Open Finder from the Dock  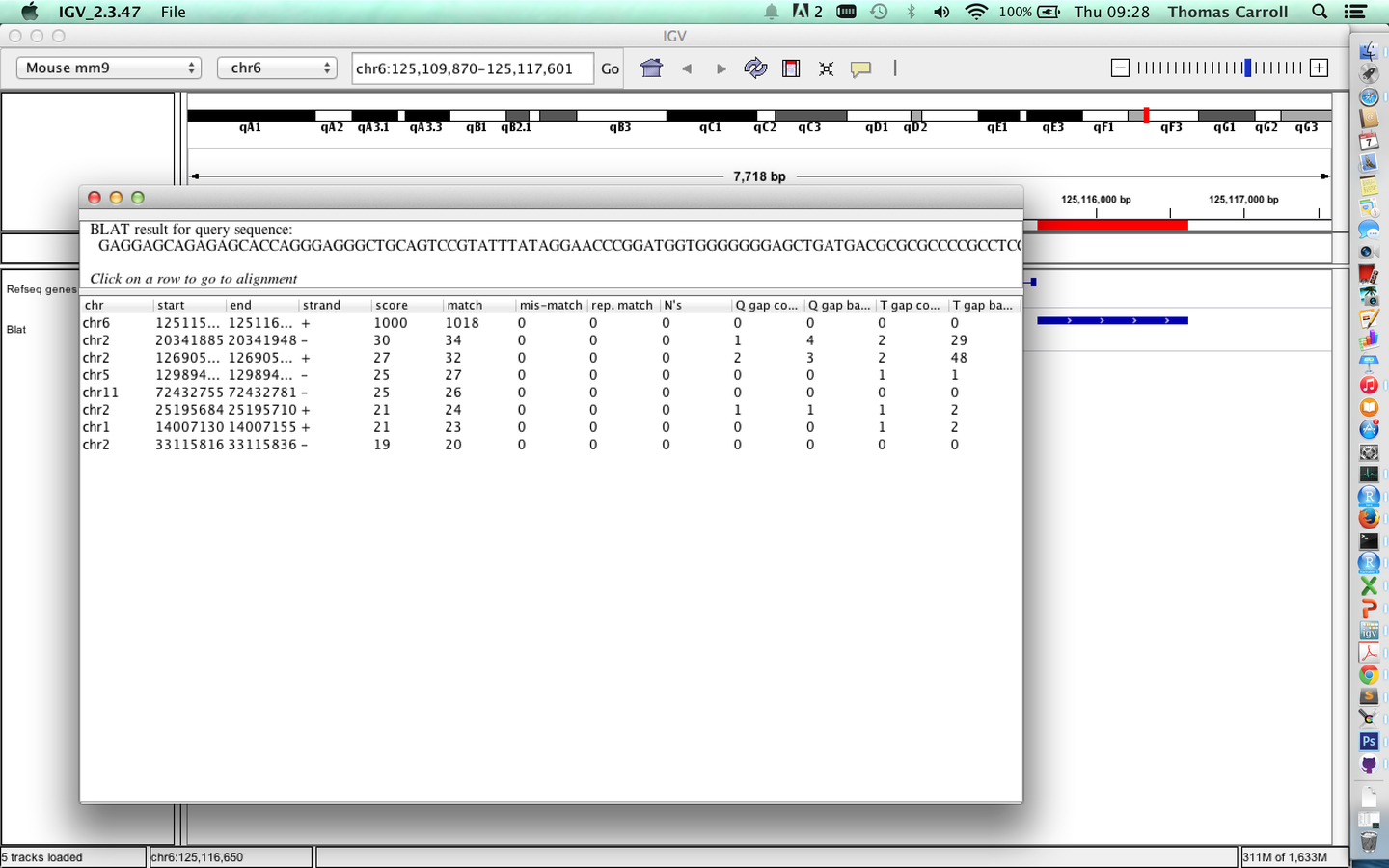coord(1369,51)
